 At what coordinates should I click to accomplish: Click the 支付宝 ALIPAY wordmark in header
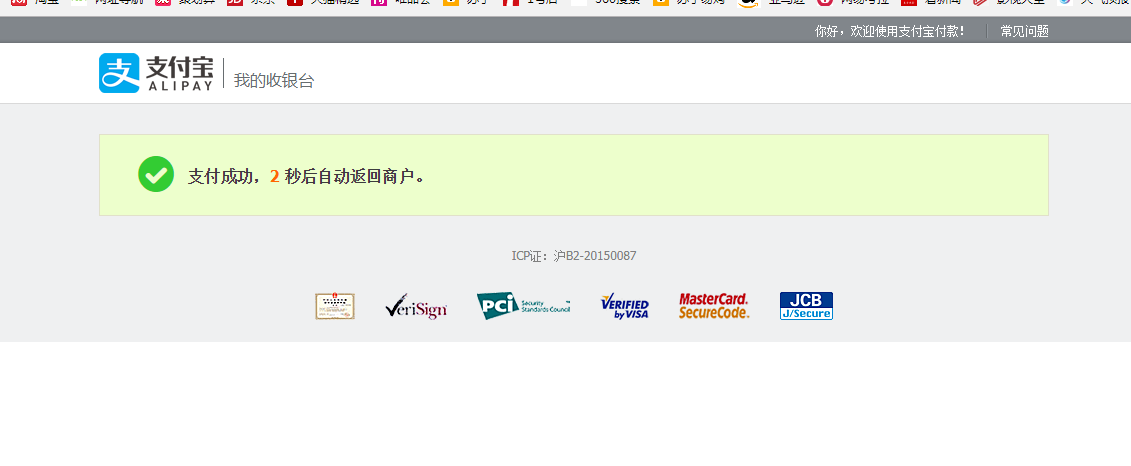click(x=180, y=73)
